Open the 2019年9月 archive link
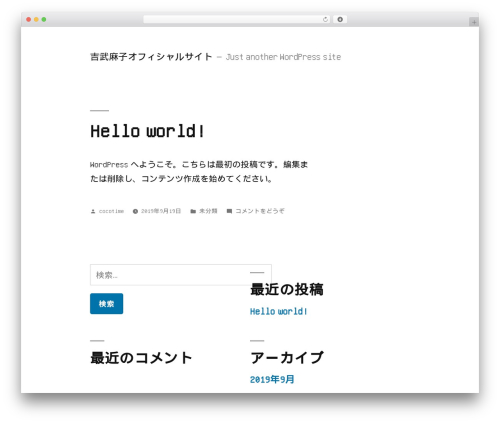Screen dimensions: 500x423 [x=272, y=379]
